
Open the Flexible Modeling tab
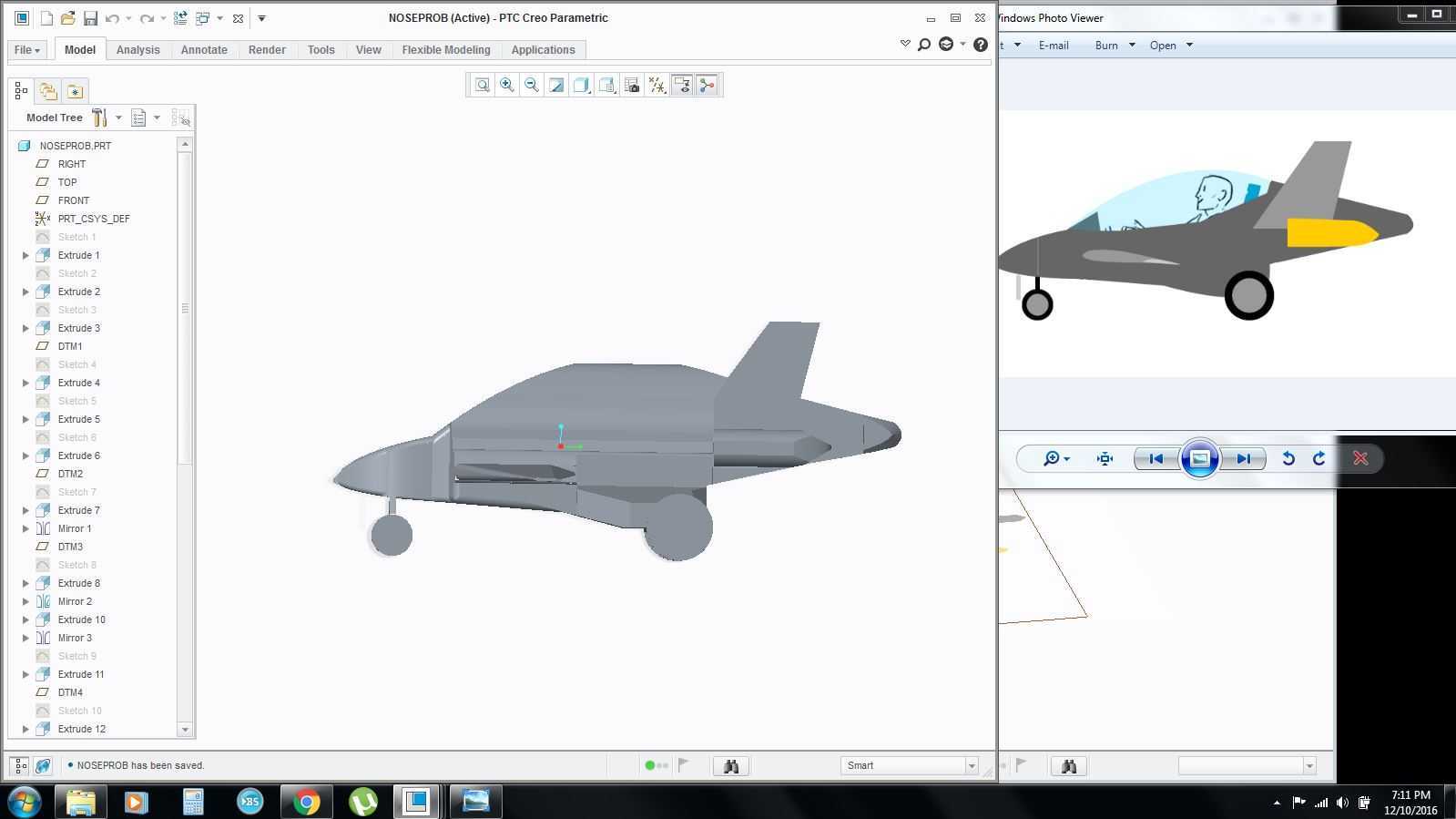pyautogui.click(x=446, y=50)
